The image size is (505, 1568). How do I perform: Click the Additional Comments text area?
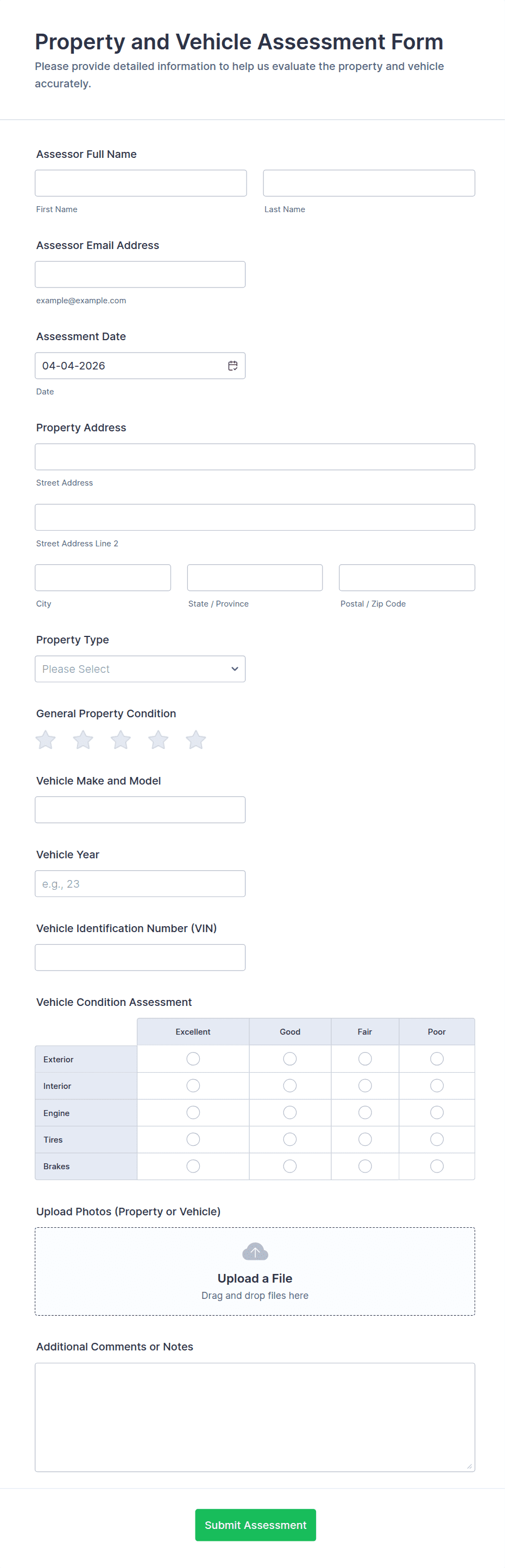coord(255,1417)
